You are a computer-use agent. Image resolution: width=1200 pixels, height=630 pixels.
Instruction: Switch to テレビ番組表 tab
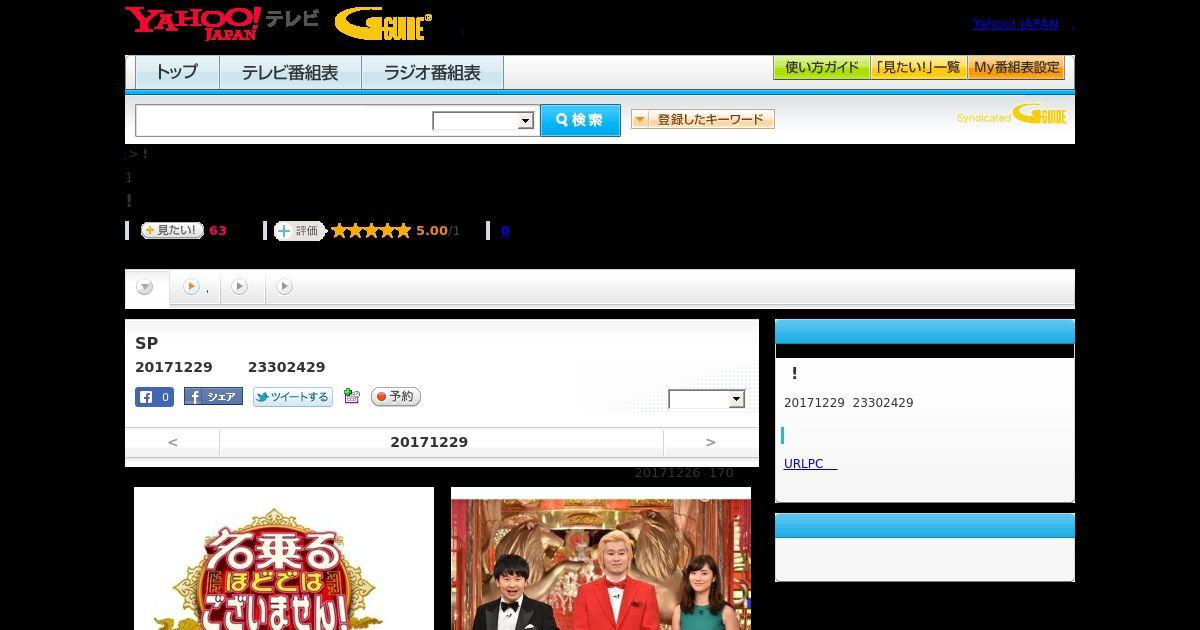pyautogui.click(x=290, y=72)
